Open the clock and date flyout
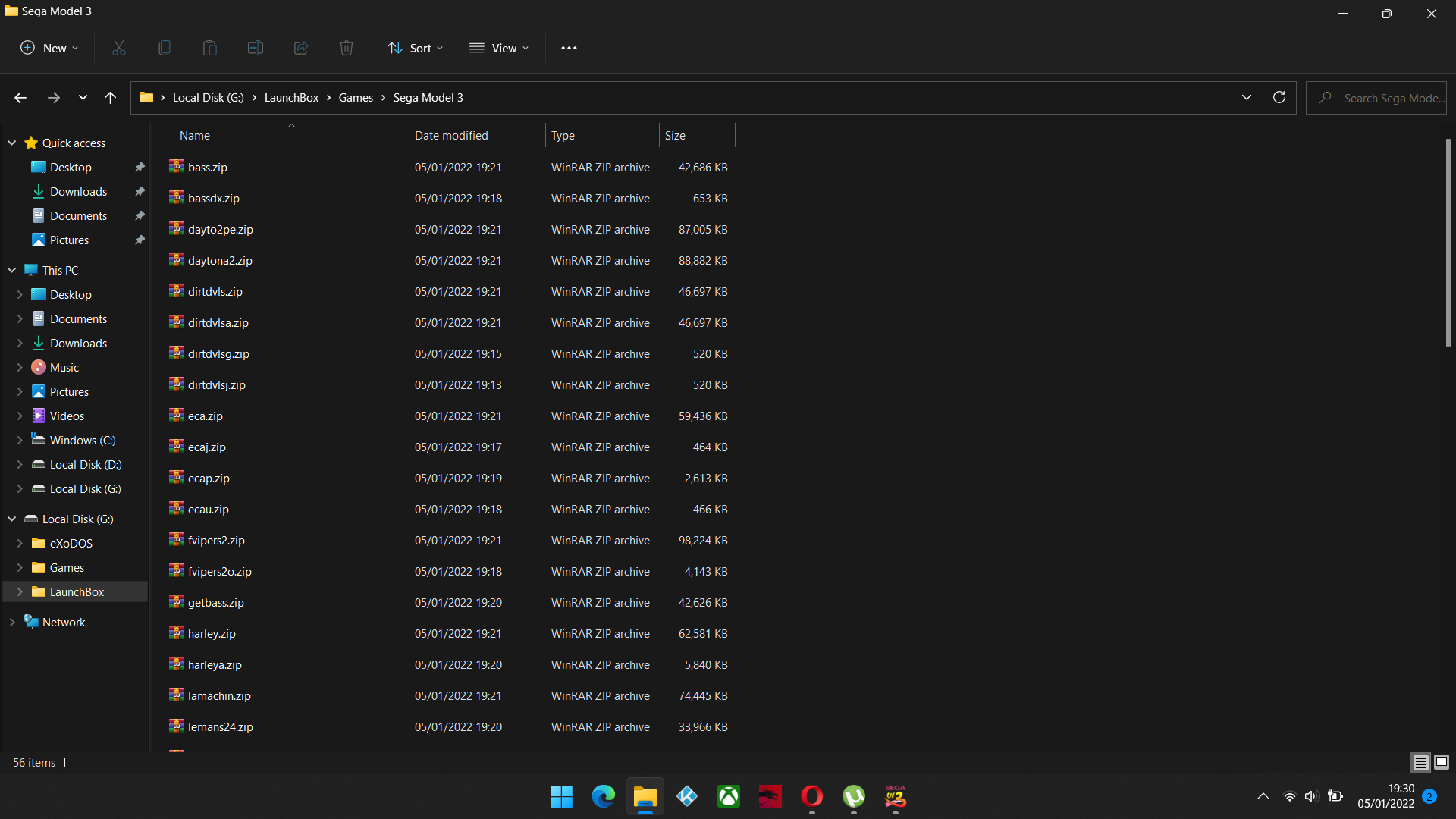 pos(1386,796)
